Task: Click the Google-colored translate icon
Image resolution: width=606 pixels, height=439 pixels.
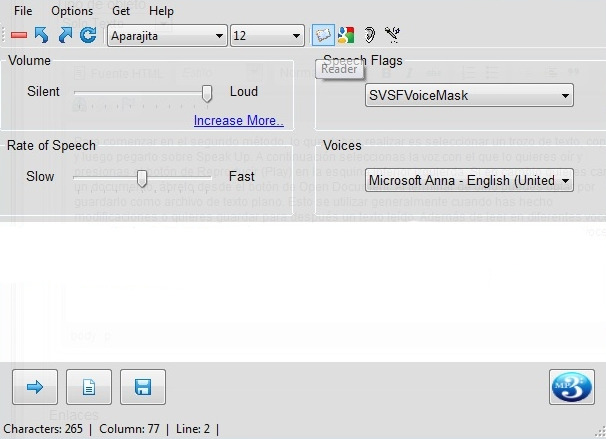Action: (x=346, y=36)
